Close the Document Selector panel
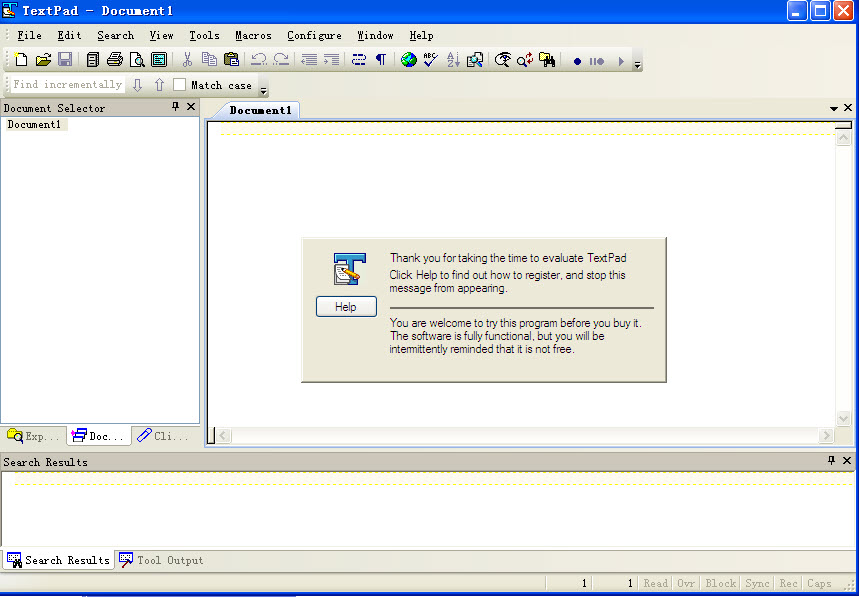 tap(191, 107)
